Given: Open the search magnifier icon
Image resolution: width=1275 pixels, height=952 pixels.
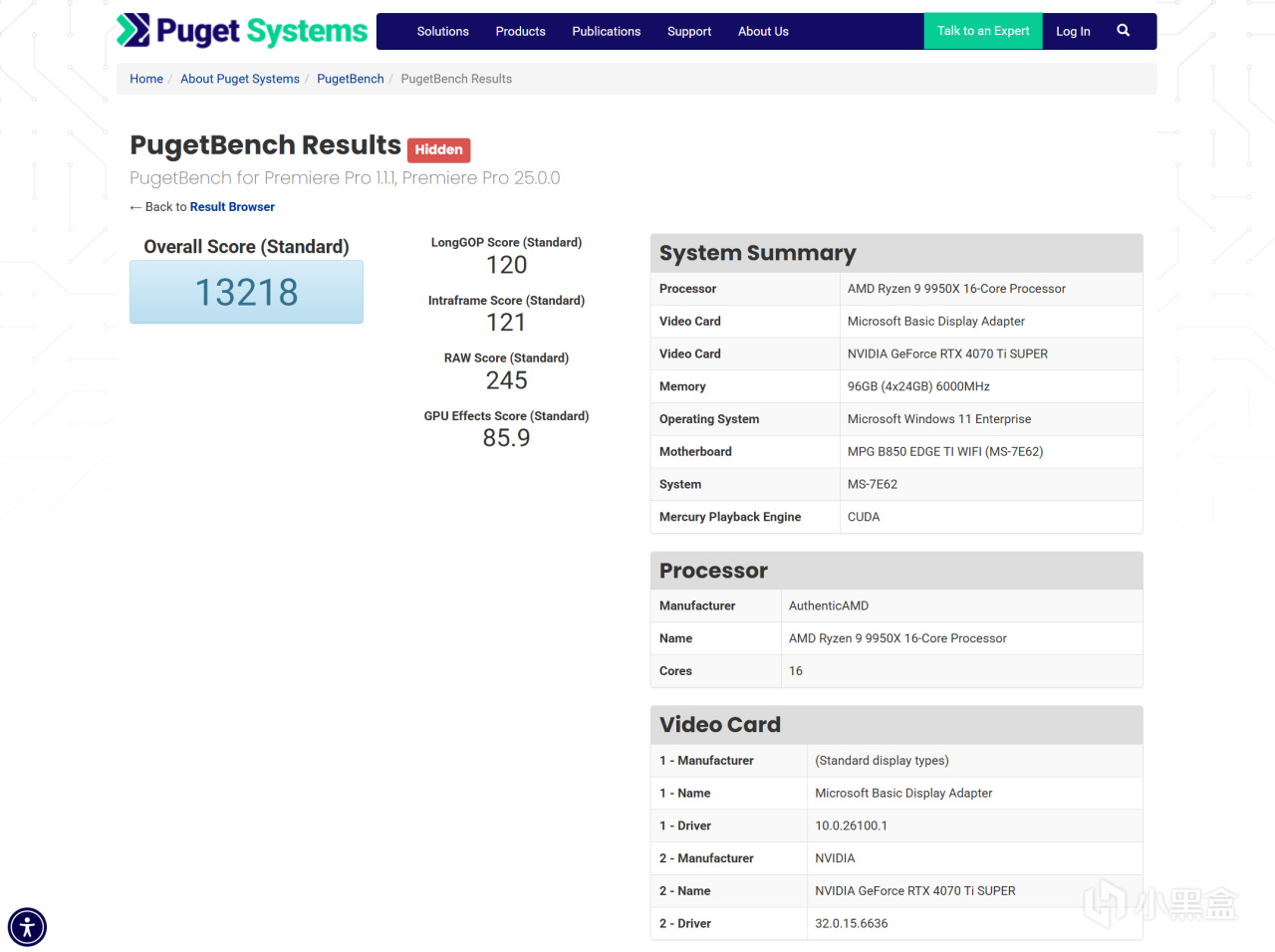Looking at the screenshot, I should pyautogui.click(x=1123, y=31).
